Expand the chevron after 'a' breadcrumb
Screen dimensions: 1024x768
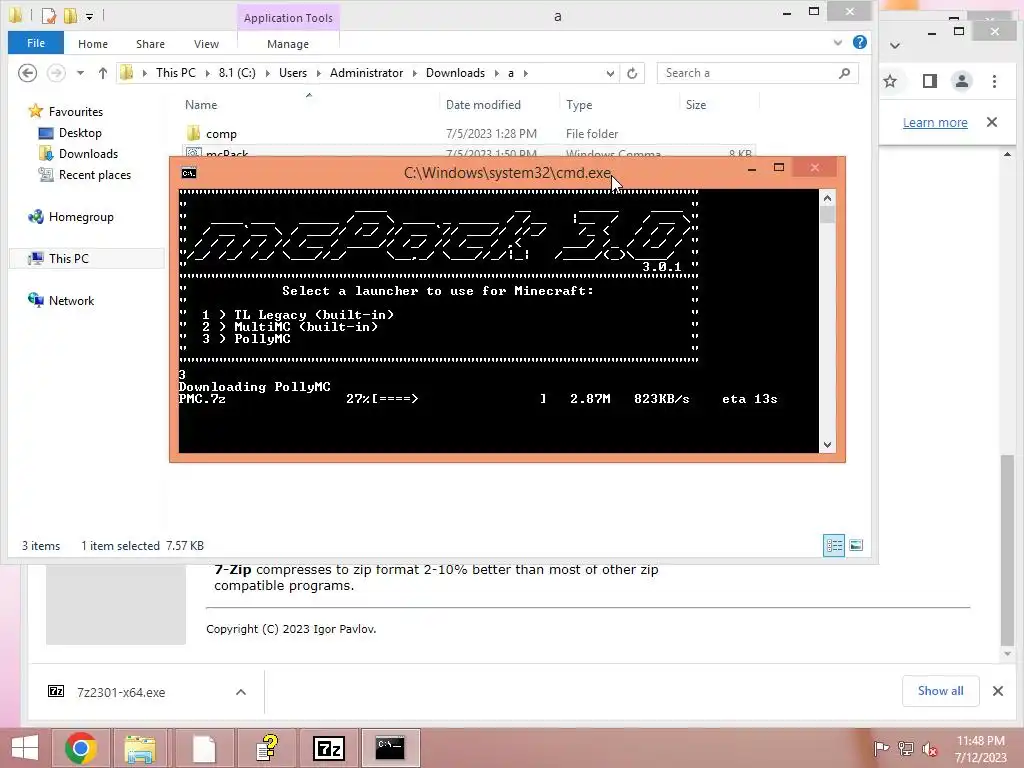[x=526, y=73]
